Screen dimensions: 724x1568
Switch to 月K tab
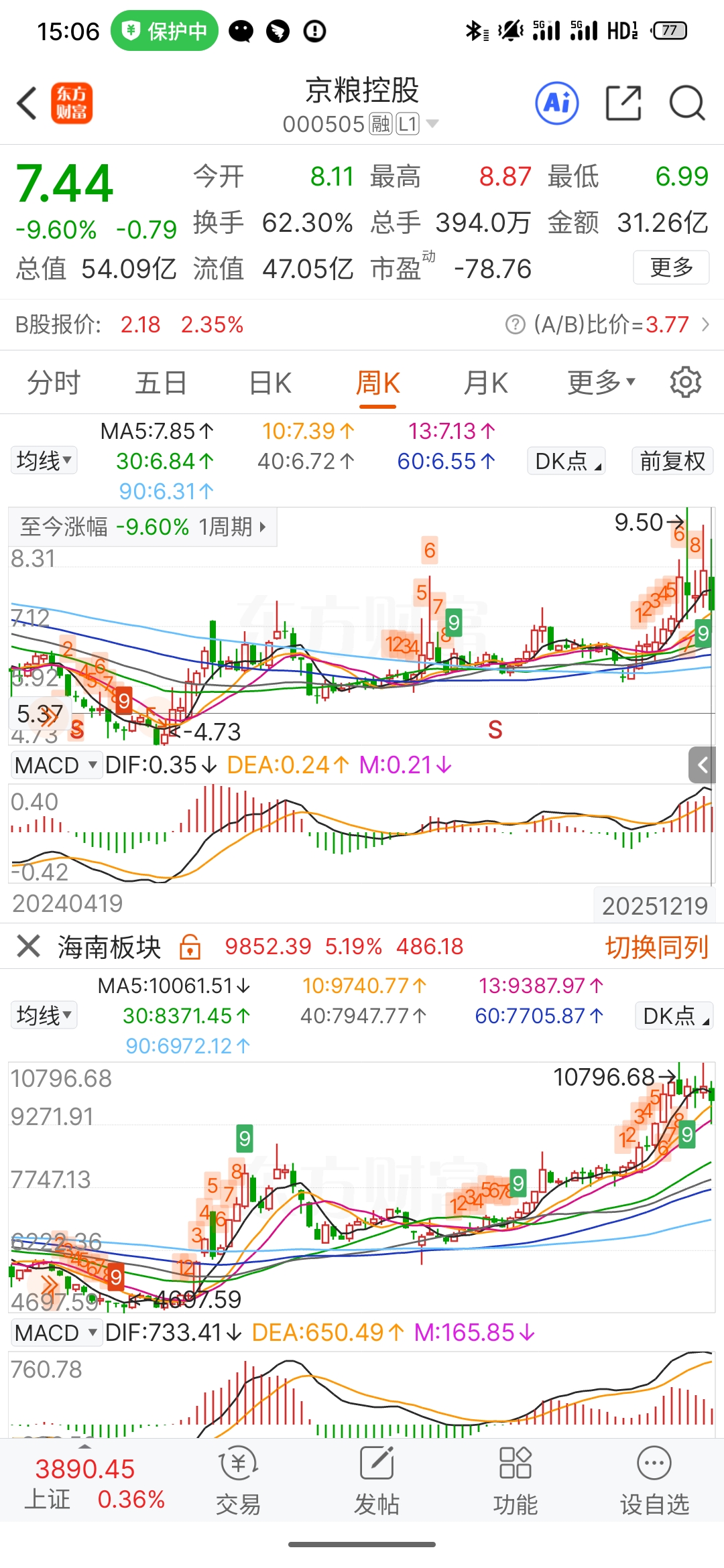coord(486,383)
